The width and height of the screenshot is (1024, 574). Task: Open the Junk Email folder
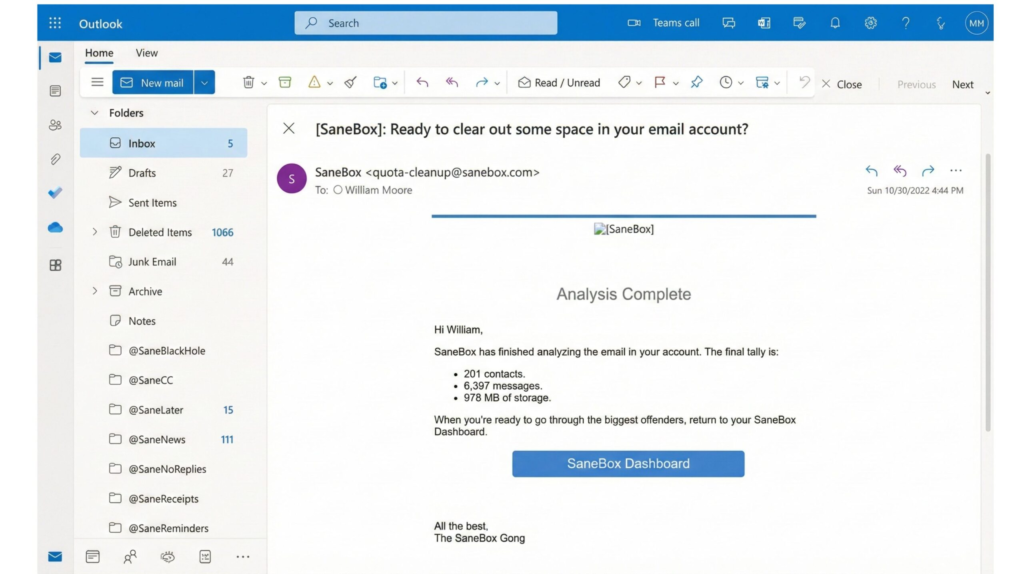pyautogui.click(x=163, y=262)
